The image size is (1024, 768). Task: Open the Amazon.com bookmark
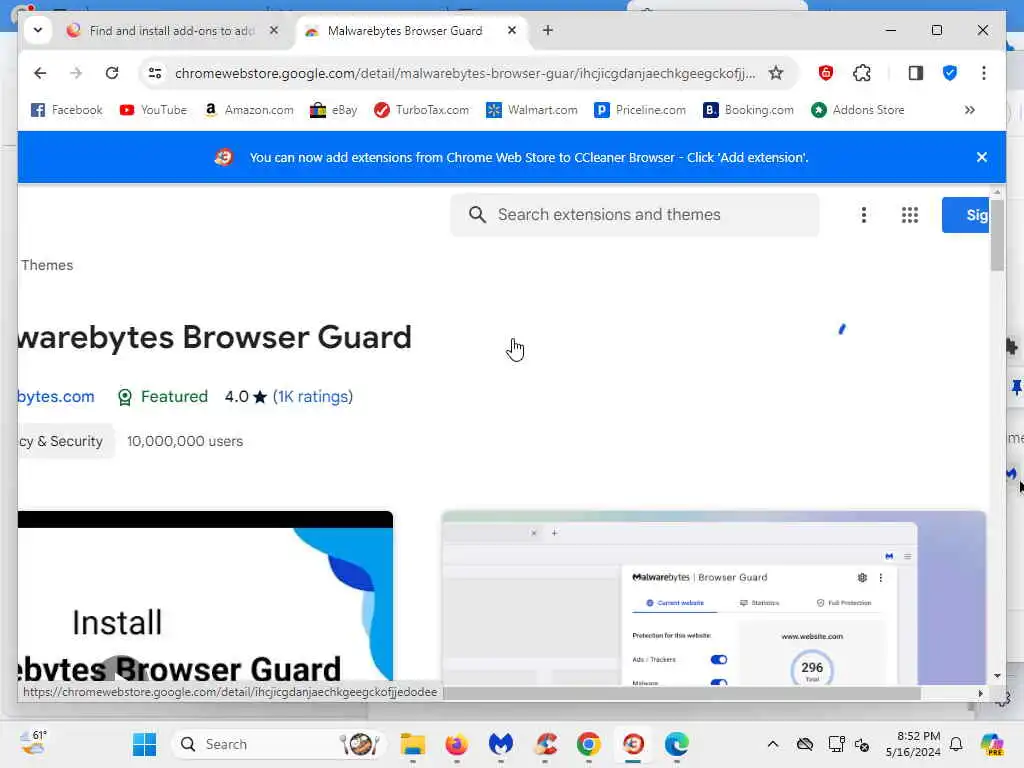pos(249,110)
